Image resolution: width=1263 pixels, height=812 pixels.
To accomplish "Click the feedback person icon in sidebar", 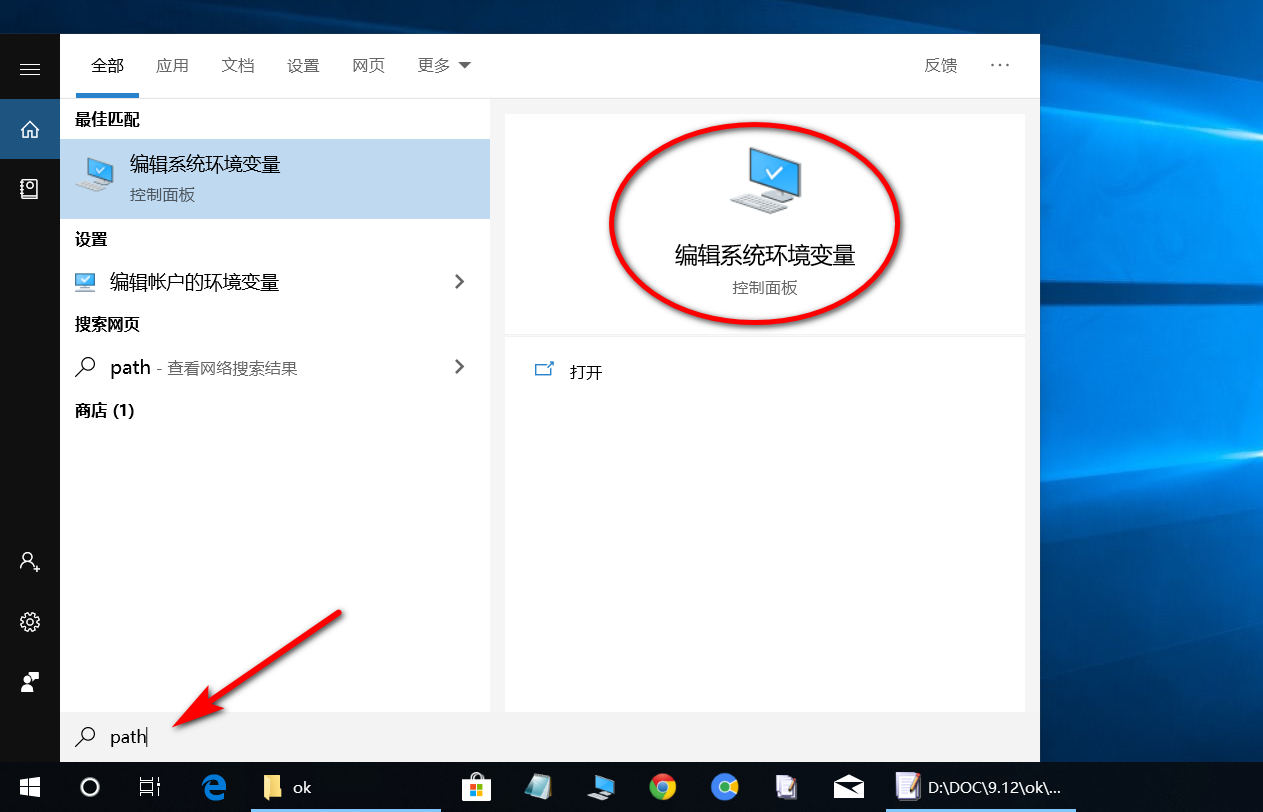I will point(30,682).
